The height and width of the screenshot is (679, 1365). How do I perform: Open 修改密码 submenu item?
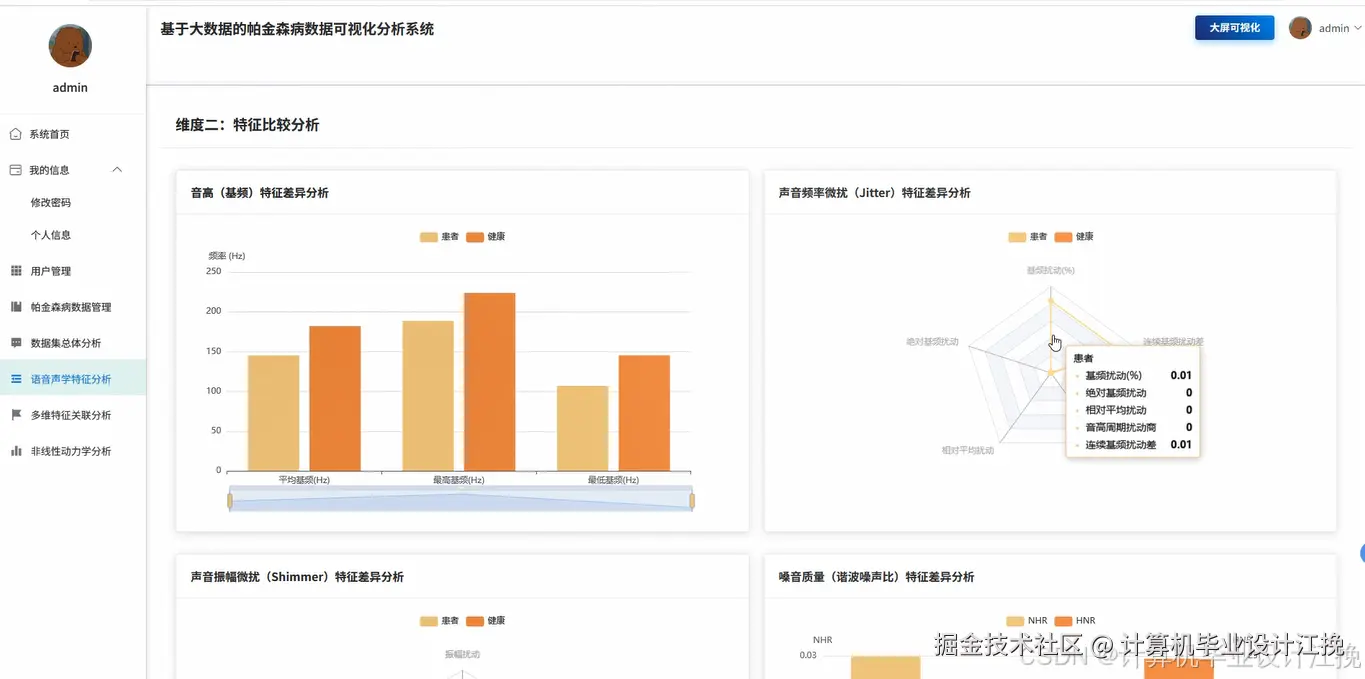pyautogui.click(x=73, y=202)
